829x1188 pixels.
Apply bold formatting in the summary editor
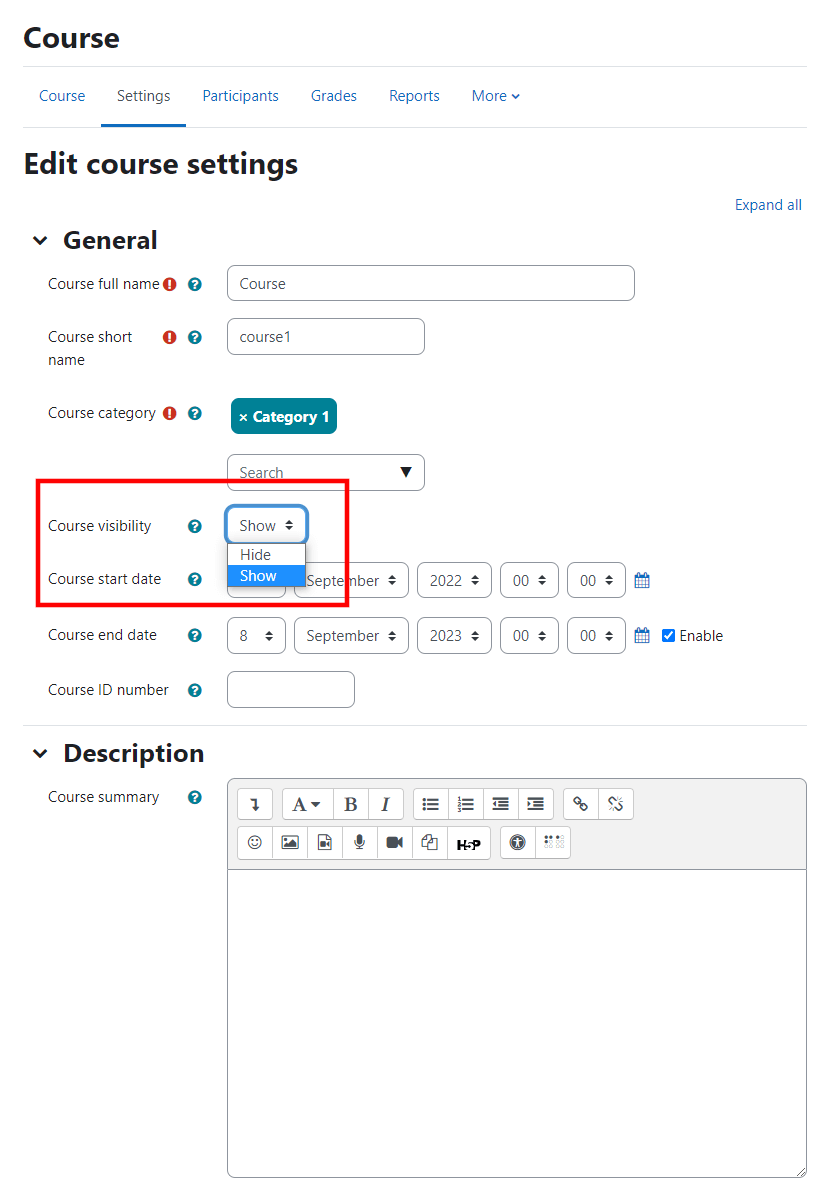click(351, 803)
